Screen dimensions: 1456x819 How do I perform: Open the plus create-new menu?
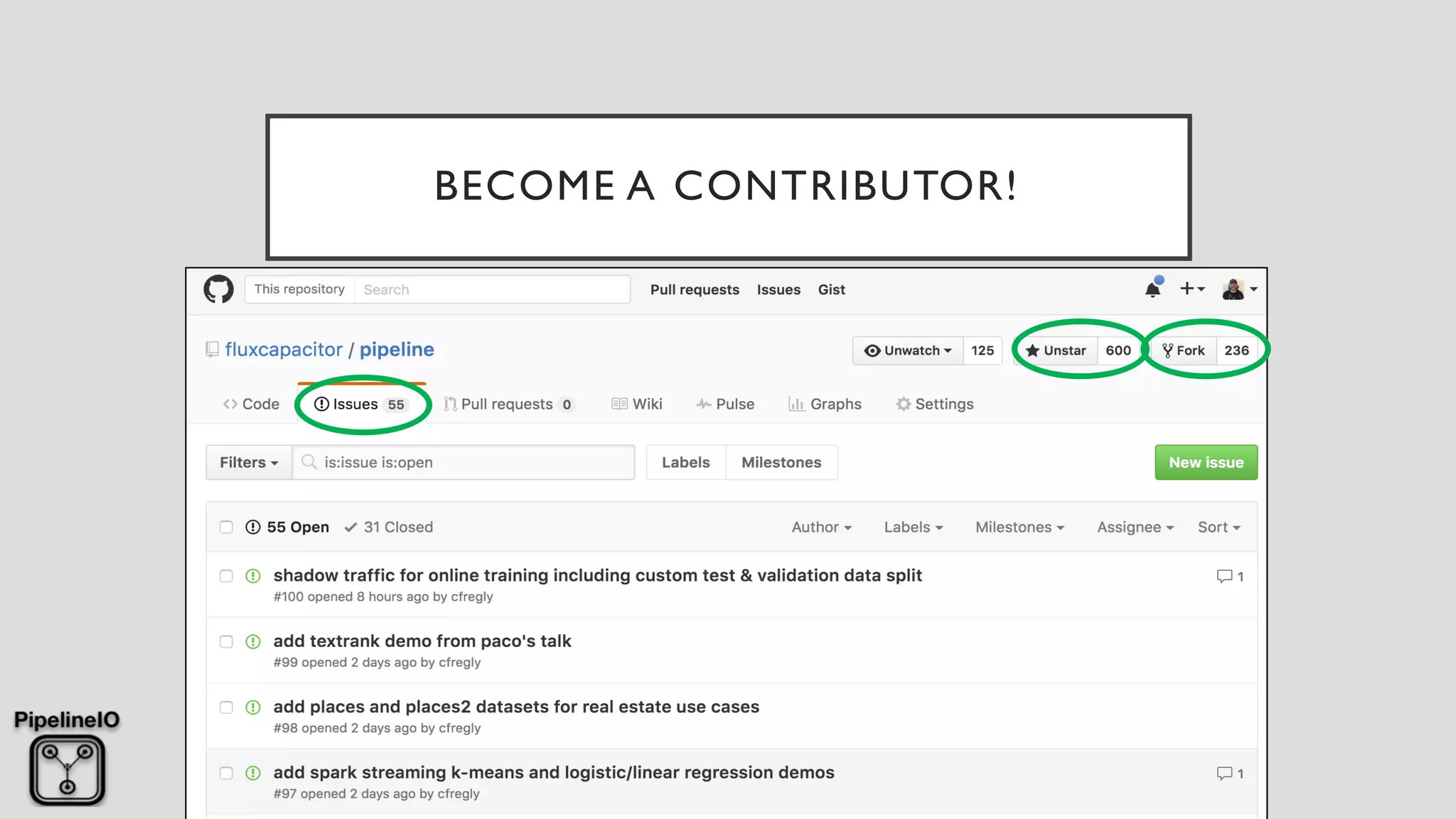click(x=1192, y=289)
